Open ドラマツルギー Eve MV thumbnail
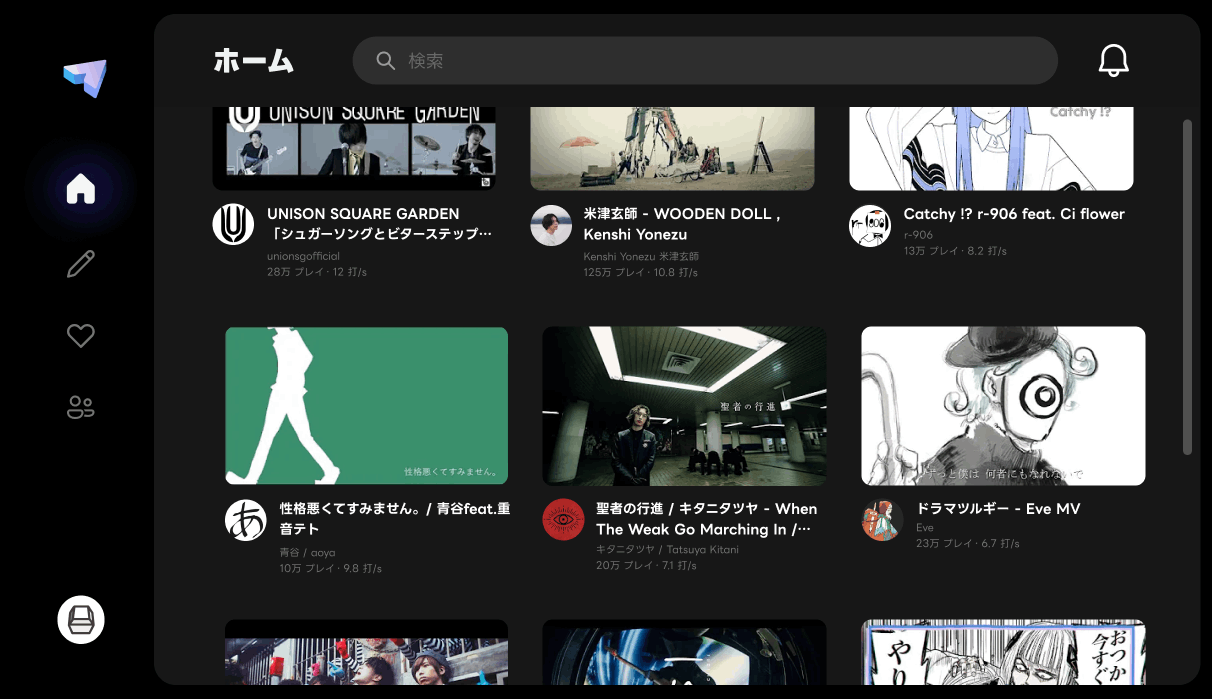 click(x=1003, y=406)
